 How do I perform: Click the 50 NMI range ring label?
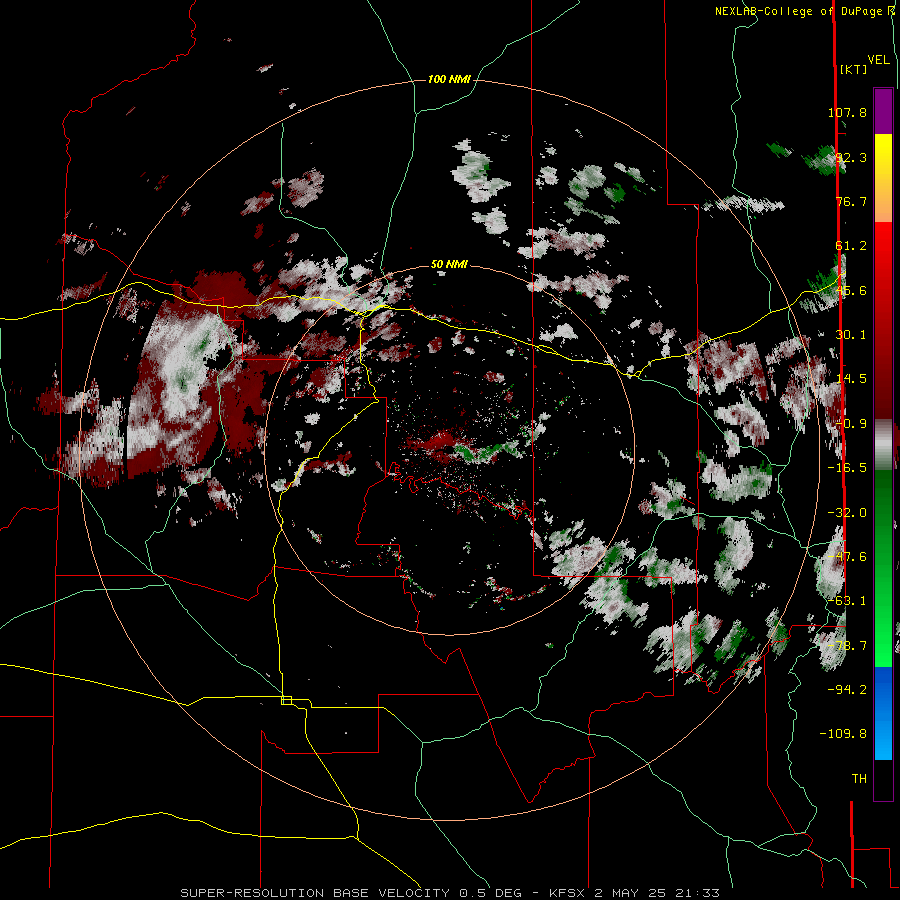tap(449, 265)
